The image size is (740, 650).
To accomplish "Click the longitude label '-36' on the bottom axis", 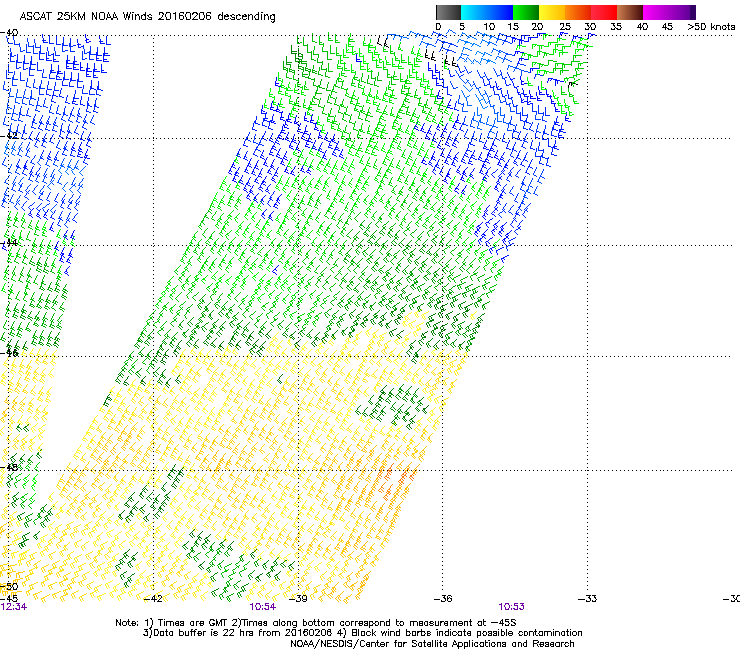I will pos(443,599).
